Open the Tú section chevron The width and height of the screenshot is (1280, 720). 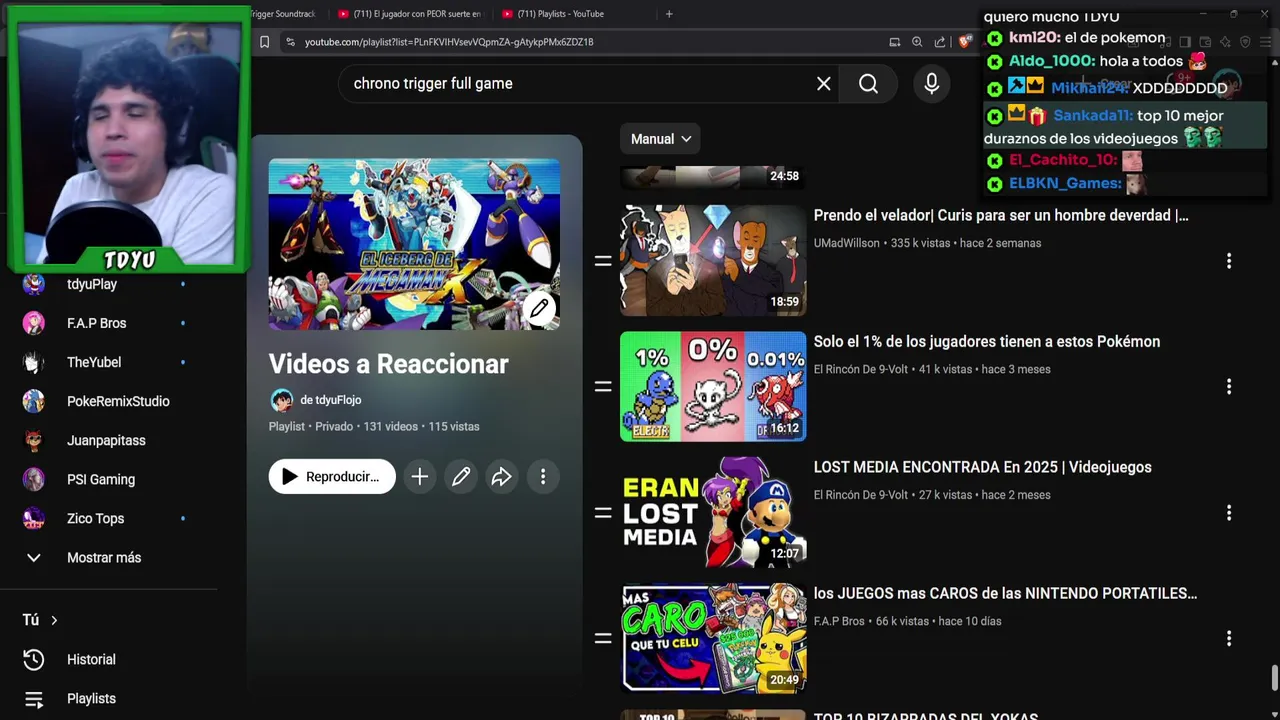(54, 621)
